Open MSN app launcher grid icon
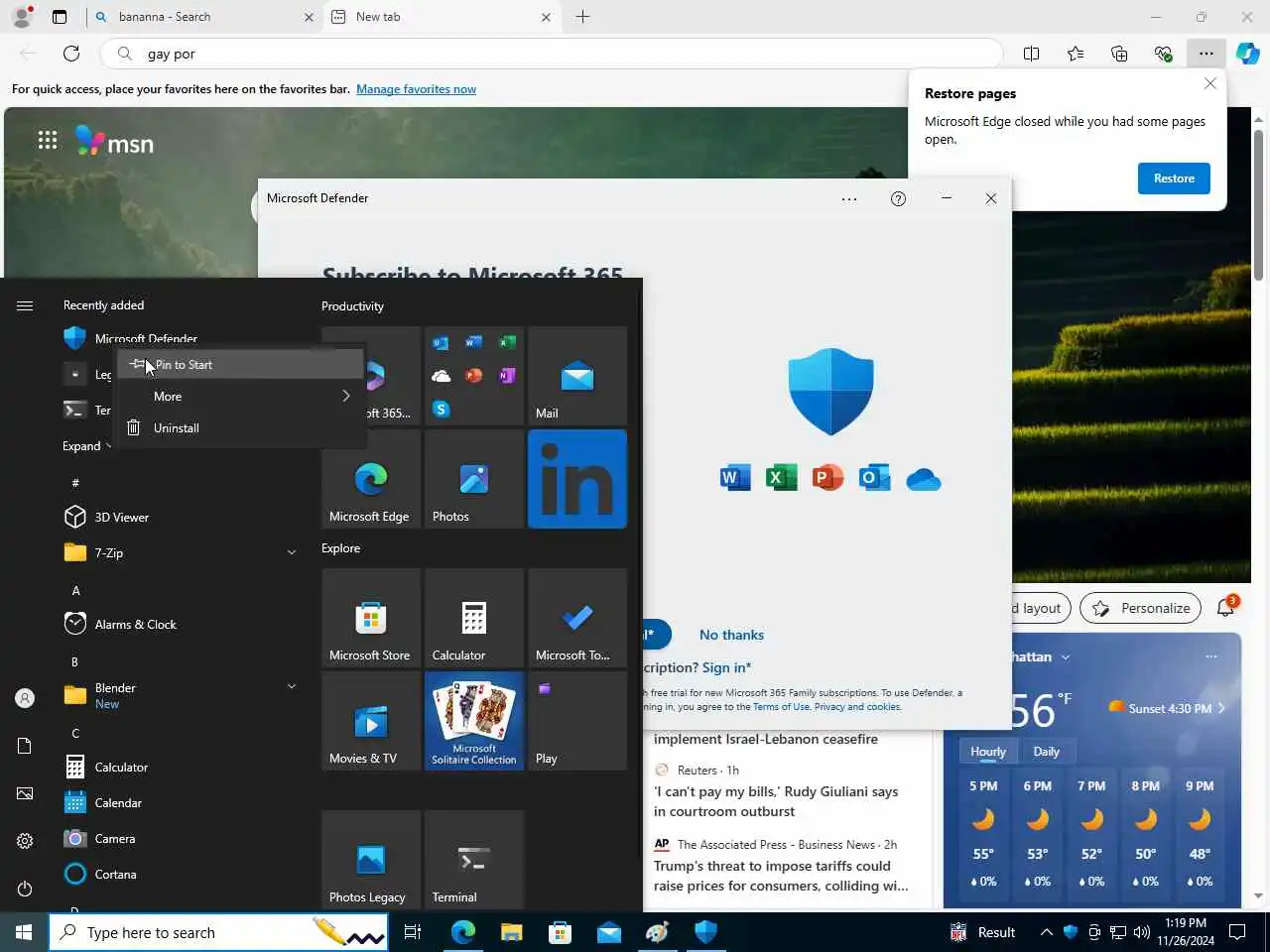The image size is (1270, 952). [x=48, y=140]
